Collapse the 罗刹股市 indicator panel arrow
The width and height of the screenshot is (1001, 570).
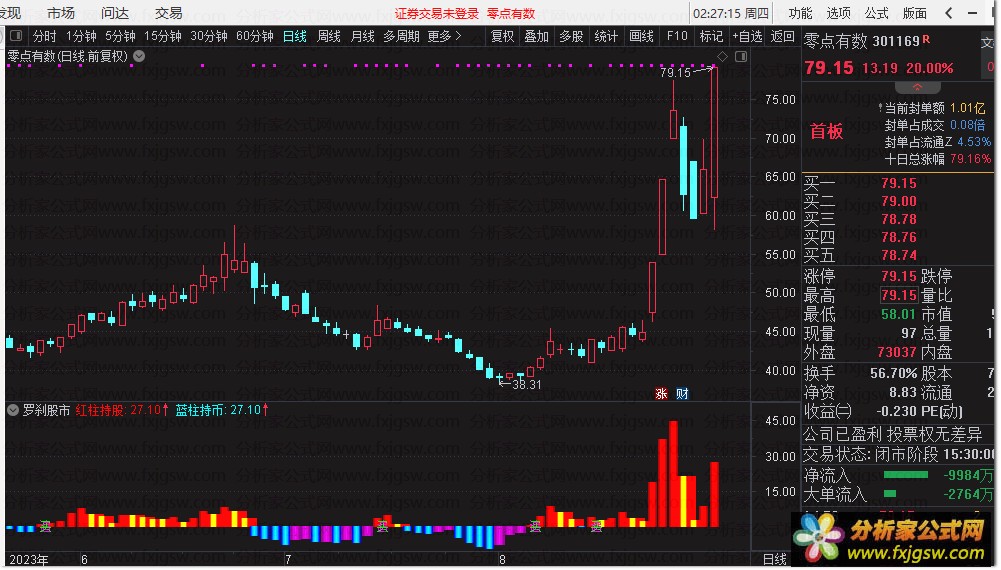pyautogui.click(x=13, y=410)
